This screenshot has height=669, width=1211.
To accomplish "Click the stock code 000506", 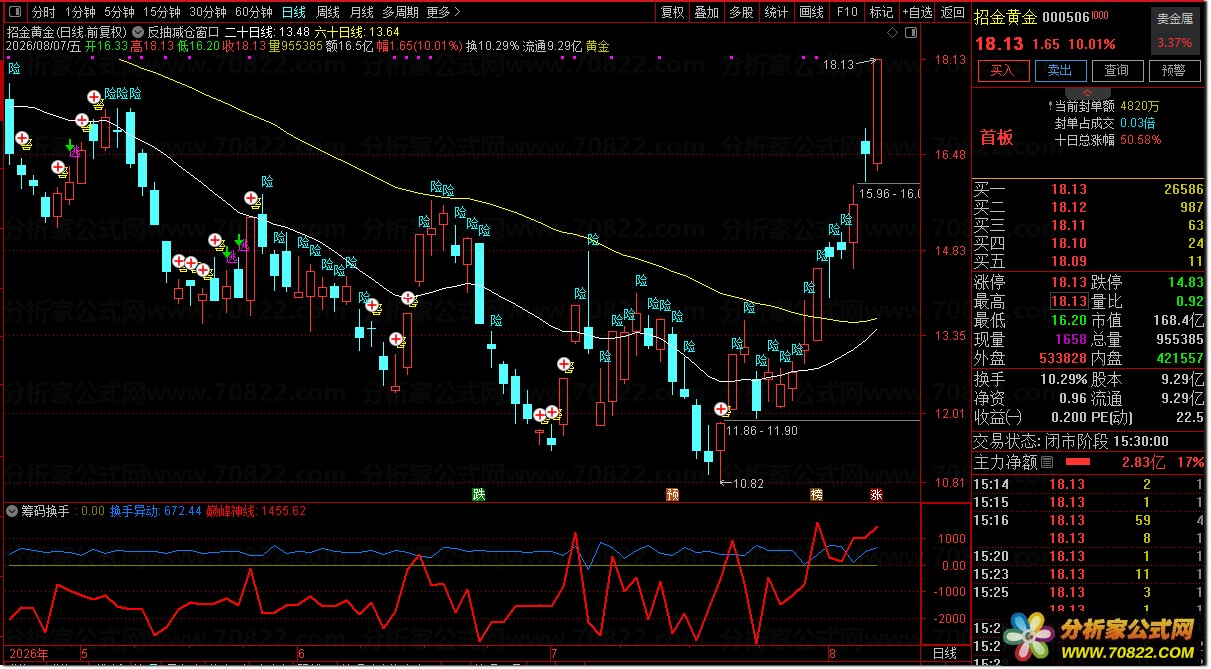I will point(1065,17).
